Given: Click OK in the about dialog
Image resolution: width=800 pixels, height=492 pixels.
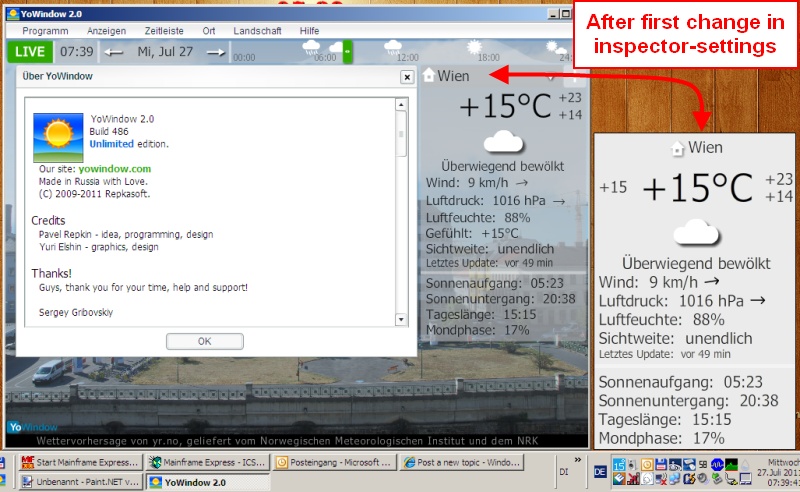Looking at the screenshot, I should point(205,341).
